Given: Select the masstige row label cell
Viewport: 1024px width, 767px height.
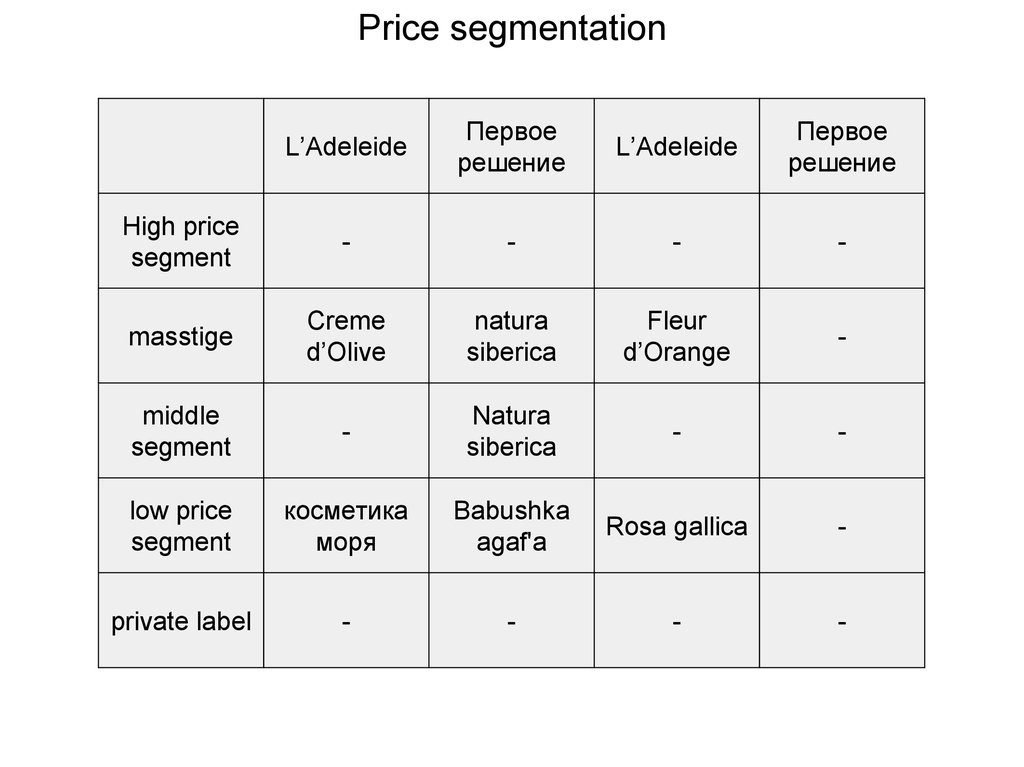Looking at the screenshot, I should [181, 336].
